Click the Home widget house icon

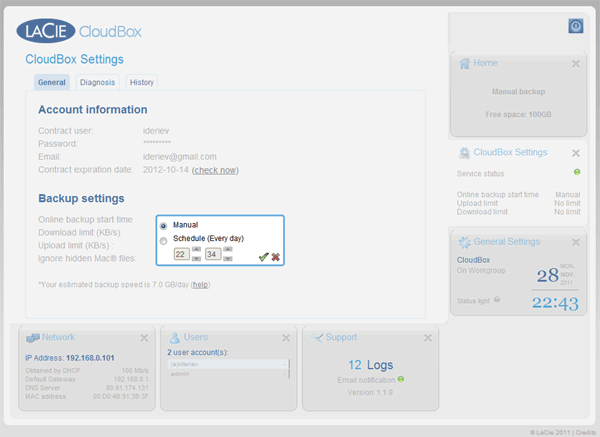pyautogui.click(x=464, y=64)
